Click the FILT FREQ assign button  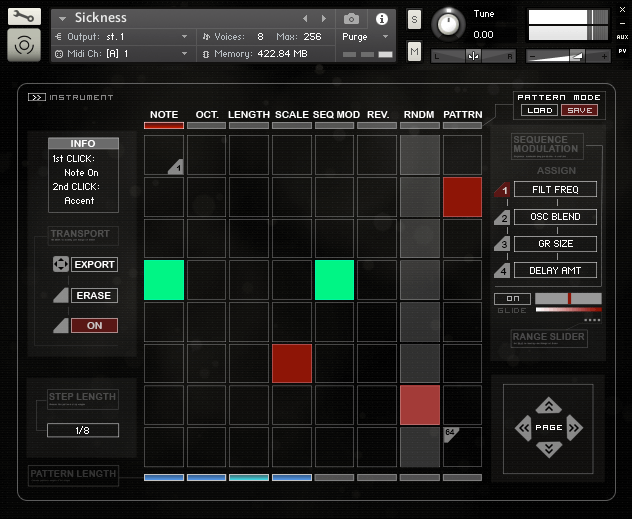(557, 189)
